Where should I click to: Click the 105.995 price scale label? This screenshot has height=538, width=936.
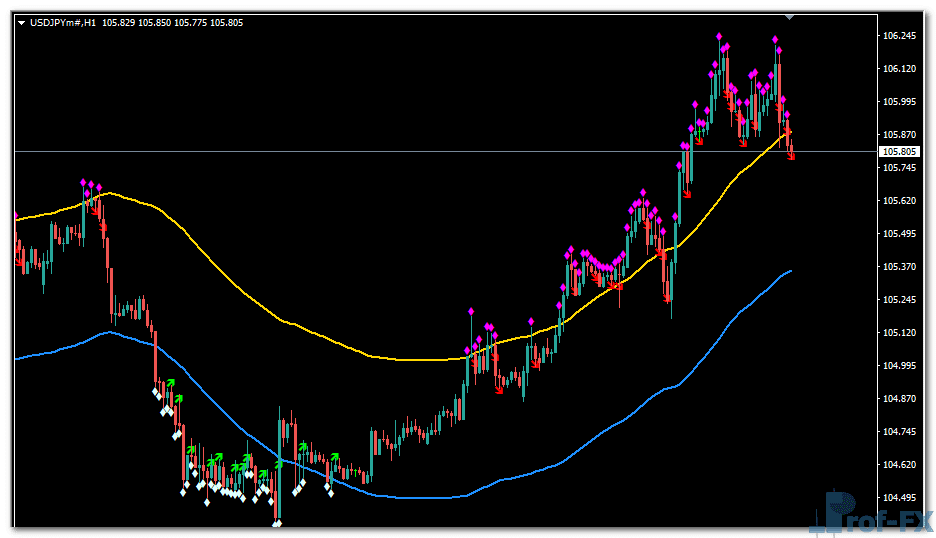click(x=900, y=102)
